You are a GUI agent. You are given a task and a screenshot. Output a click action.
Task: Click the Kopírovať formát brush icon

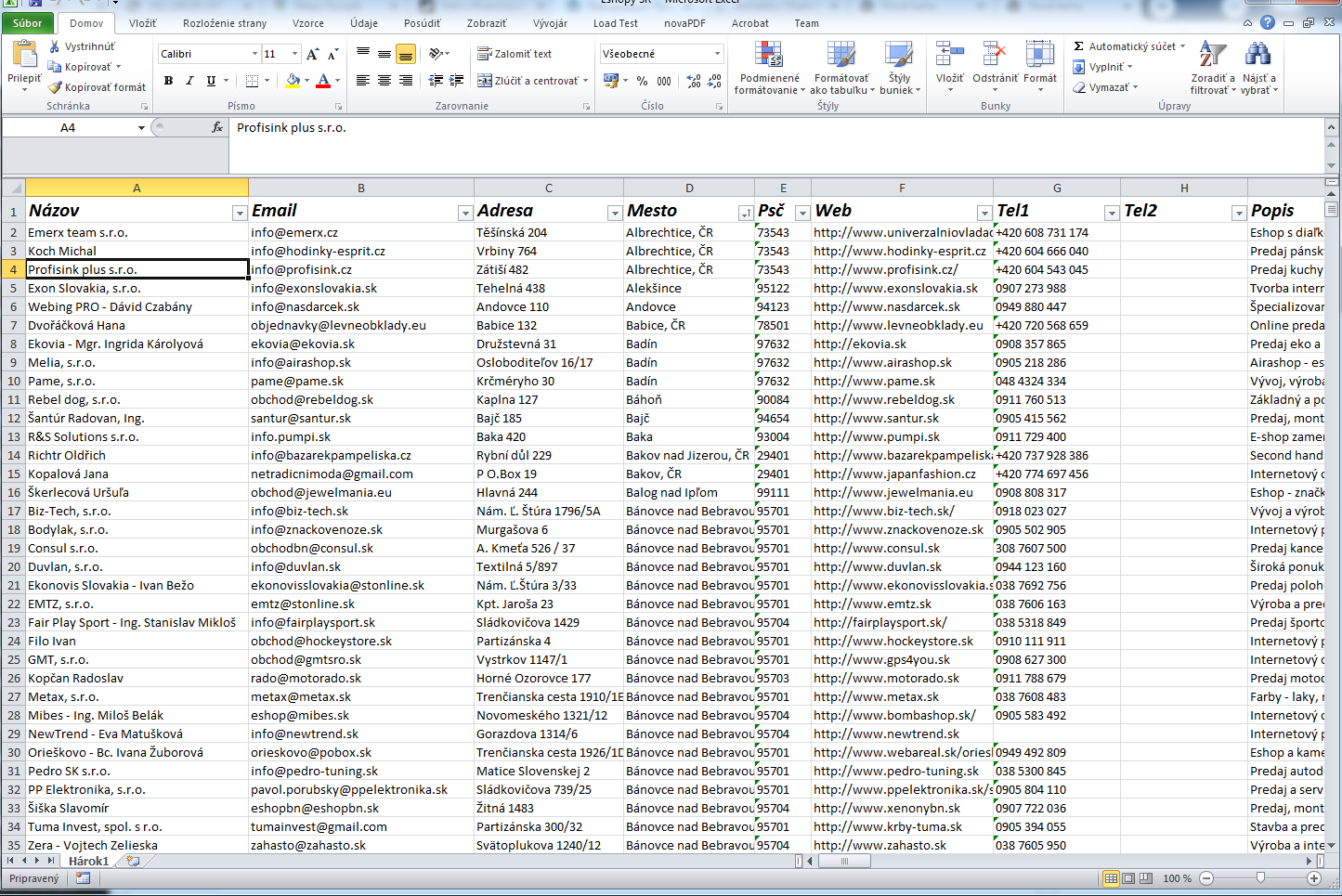click(x=55, y=87)
